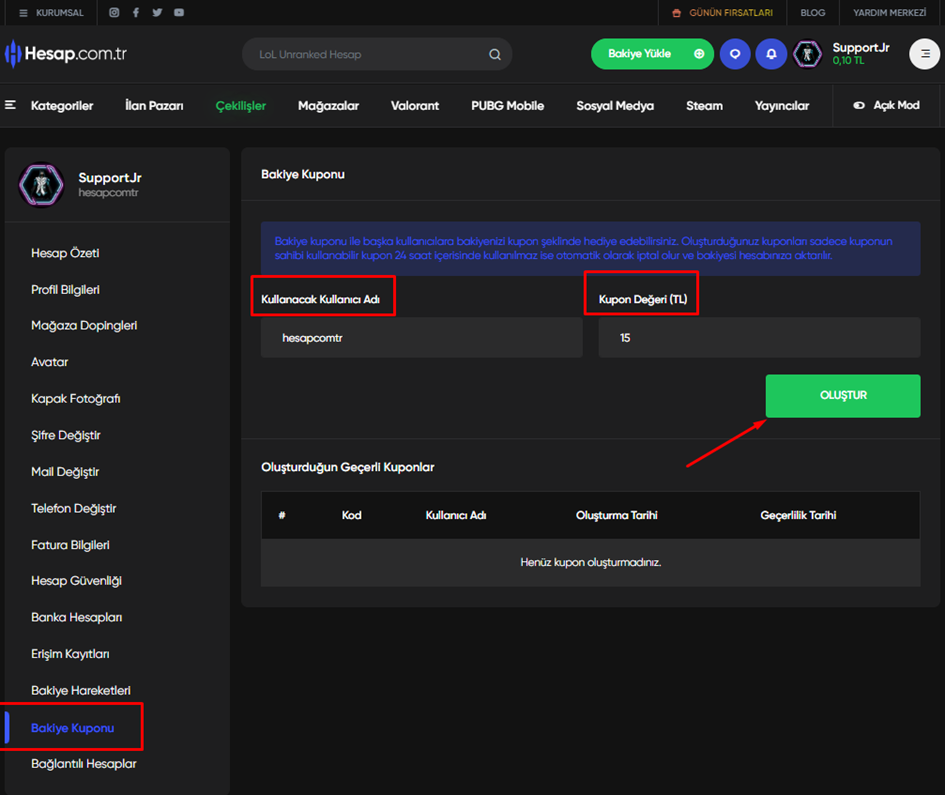Open Hesap Güvenliği in sidebar

point(76,581)
